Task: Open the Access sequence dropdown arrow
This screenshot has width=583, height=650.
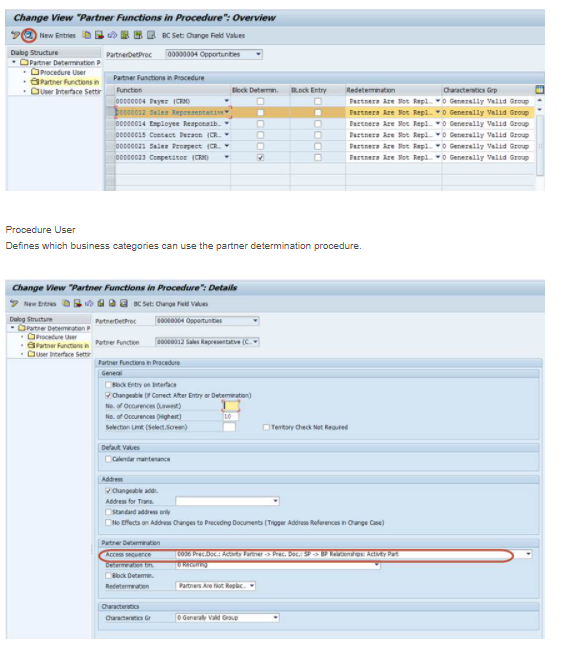Action: click(x=528, y=554)
